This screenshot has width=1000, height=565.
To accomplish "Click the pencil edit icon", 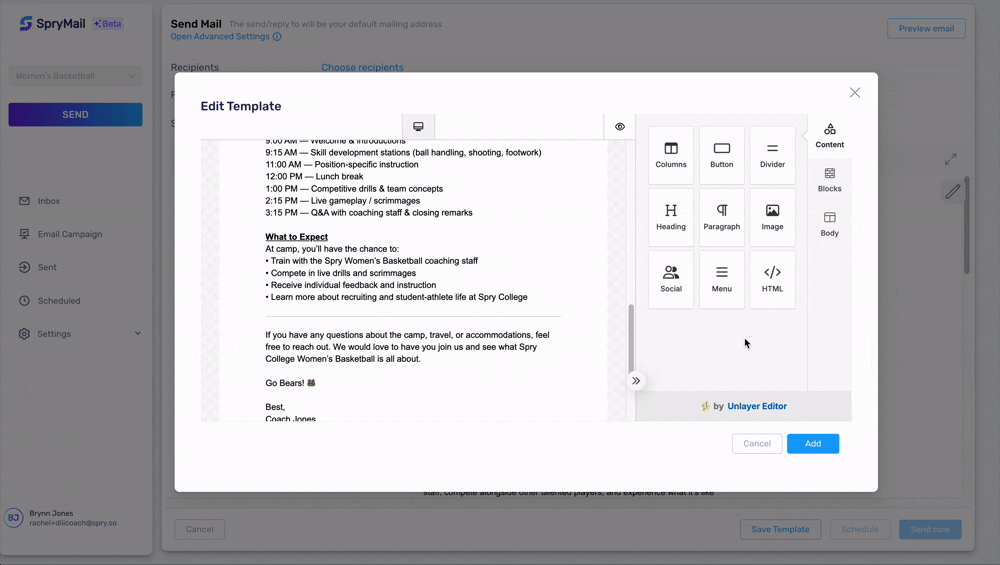I will tap(952, 191).
